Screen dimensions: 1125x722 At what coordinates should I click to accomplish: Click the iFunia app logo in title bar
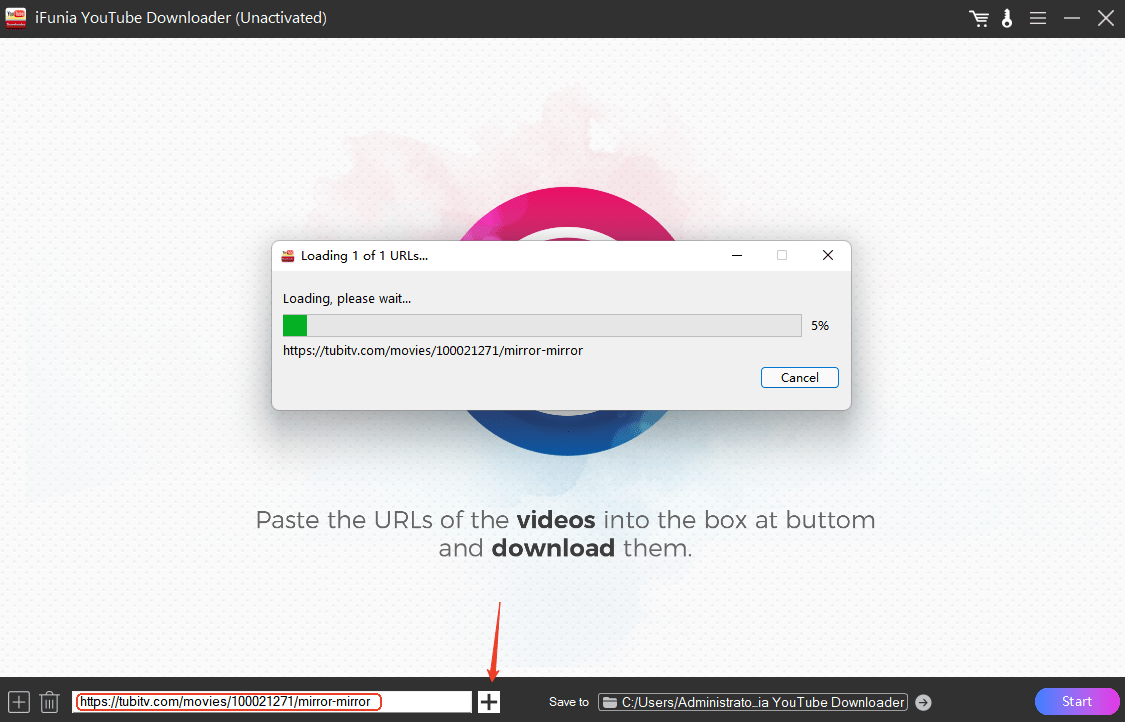point(16,18)
